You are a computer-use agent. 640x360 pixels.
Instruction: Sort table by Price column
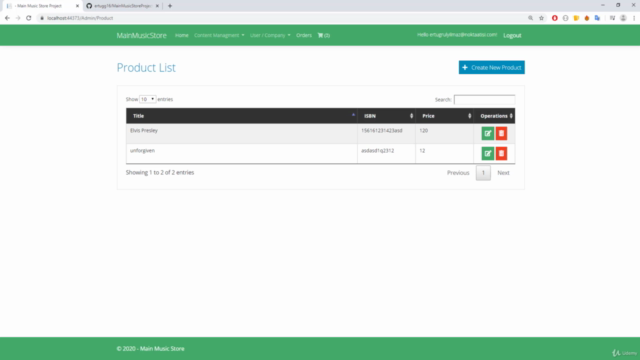[445, 116]
